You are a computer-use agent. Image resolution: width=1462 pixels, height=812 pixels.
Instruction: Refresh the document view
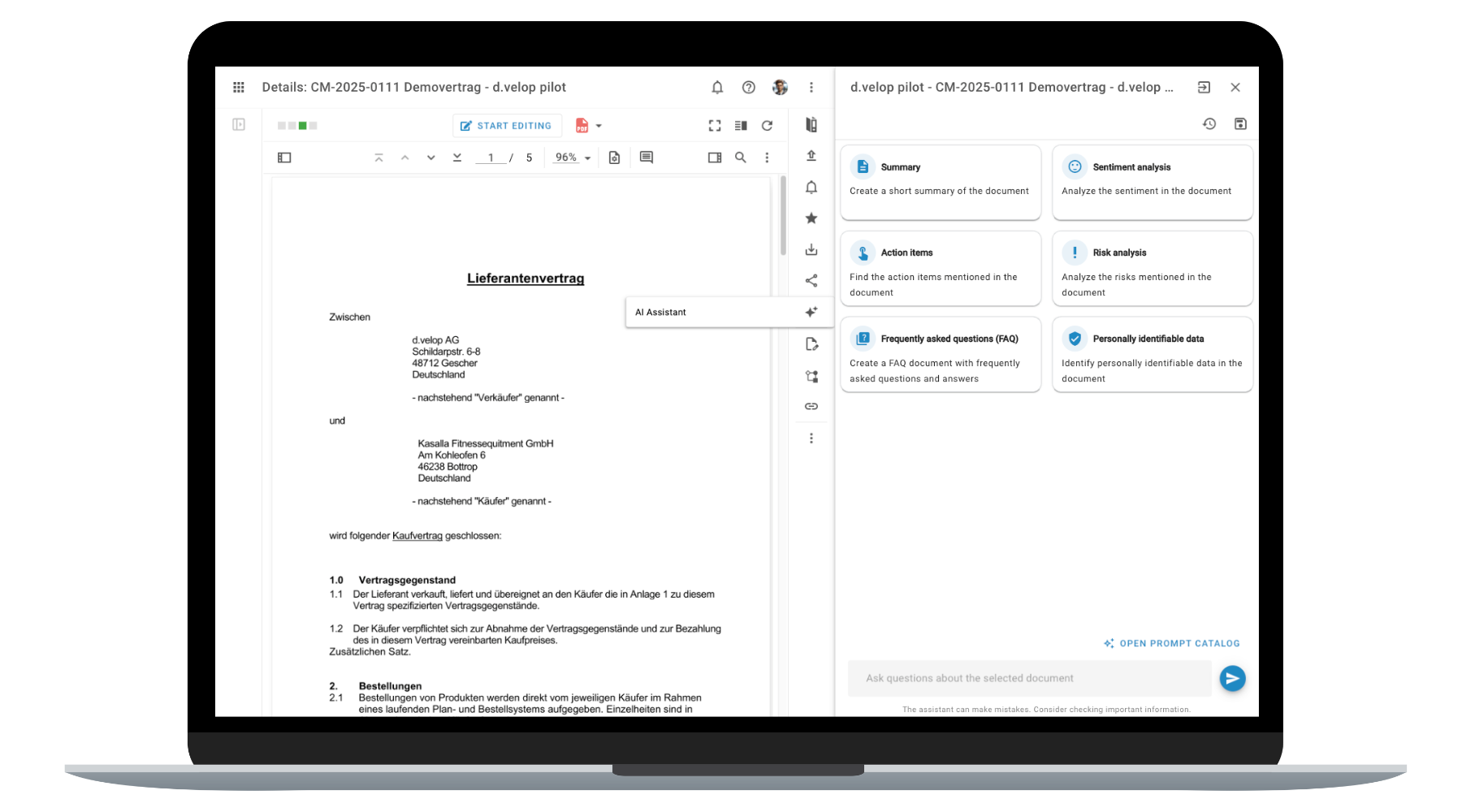pyautogui.click(x=767, y=126)
